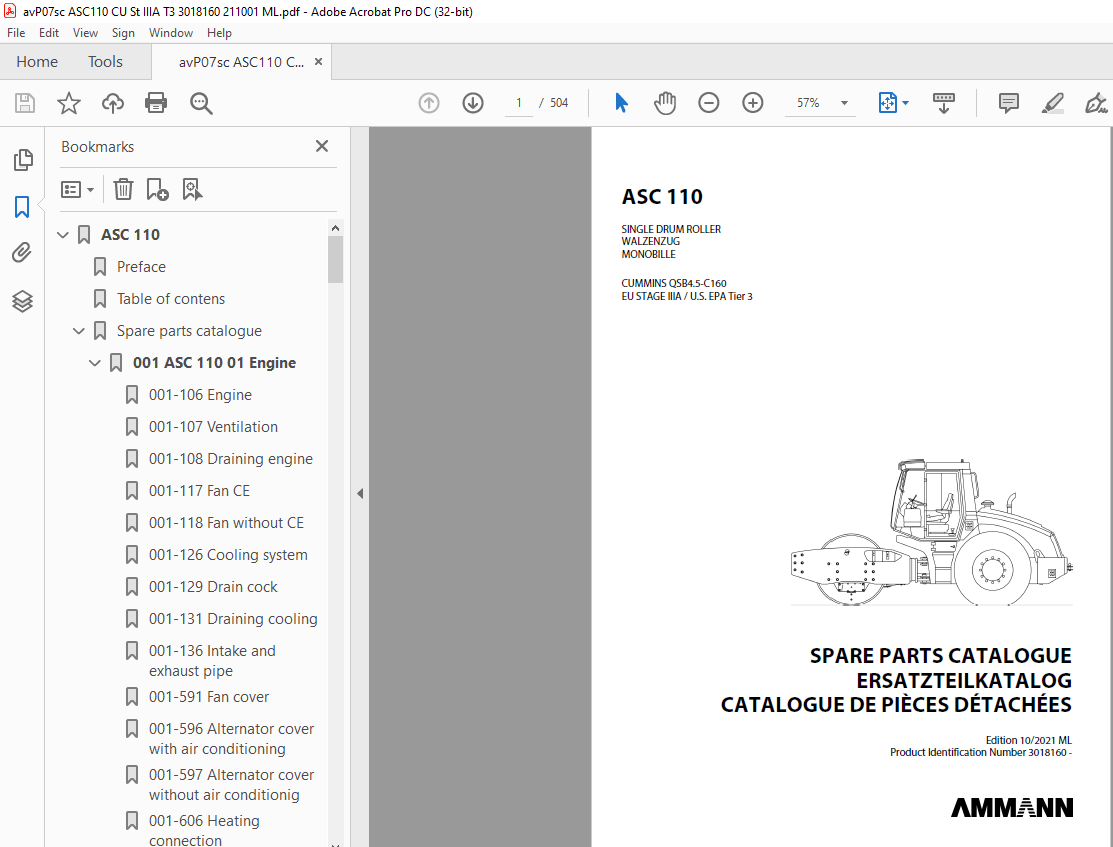
Task: Jump to 001-126 Cooling system bookmark
Action: (x=228, y=554)
